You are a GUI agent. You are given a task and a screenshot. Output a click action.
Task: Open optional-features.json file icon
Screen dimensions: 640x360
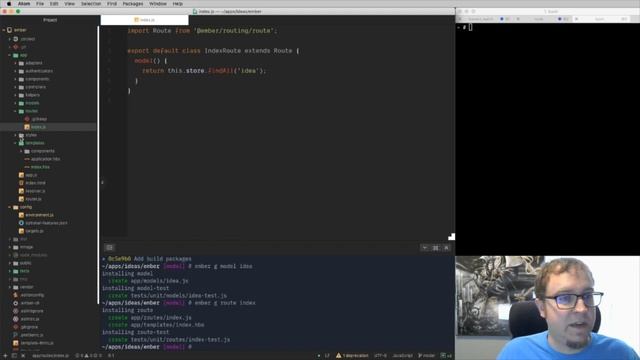click(x=21, y=223)
